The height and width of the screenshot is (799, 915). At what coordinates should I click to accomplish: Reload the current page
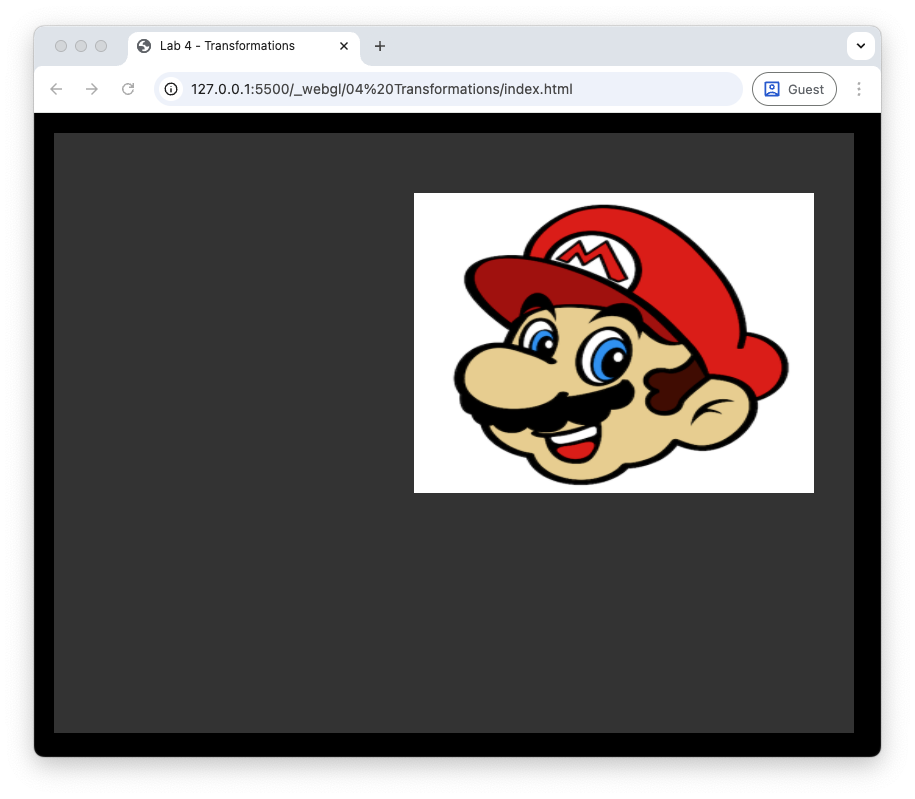tap(128, 89)
